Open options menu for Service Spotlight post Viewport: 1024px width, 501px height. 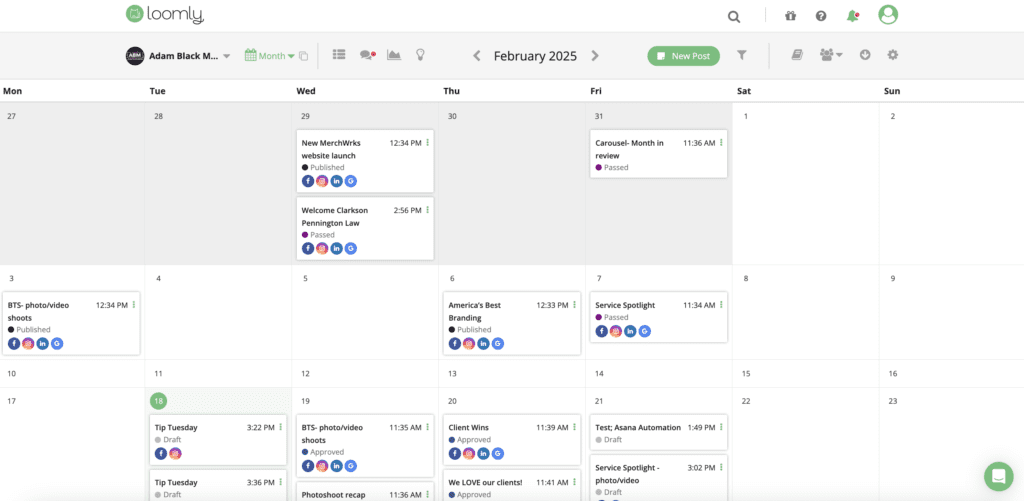721,304
